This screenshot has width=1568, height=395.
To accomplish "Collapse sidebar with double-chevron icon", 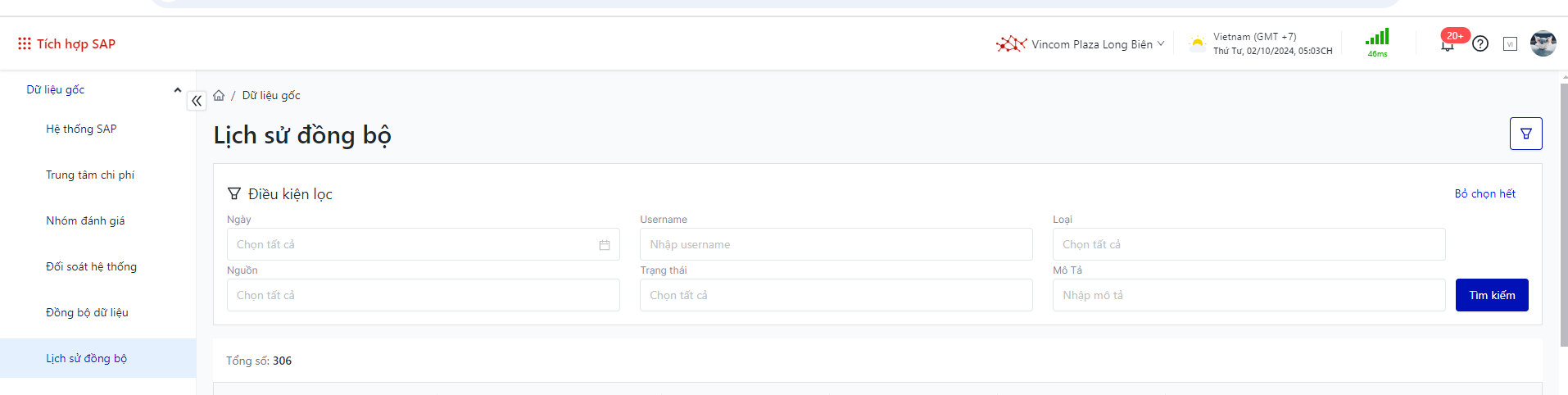I will [x=197, y=101].
